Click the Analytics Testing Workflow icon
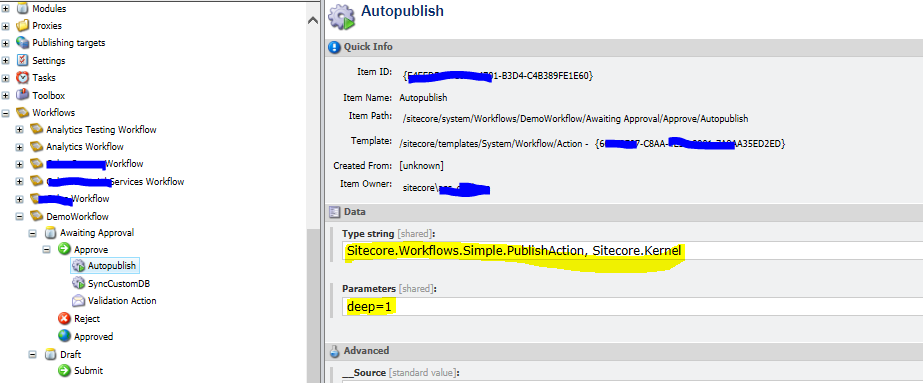This screenshot has height=383, width=923. coord(36,129)
